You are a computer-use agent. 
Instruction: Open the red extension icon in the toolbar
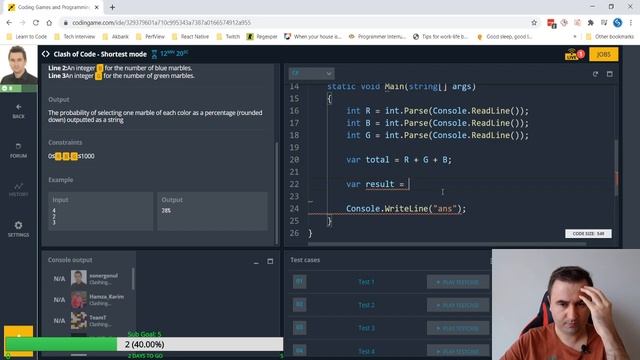tap(551, 23)
